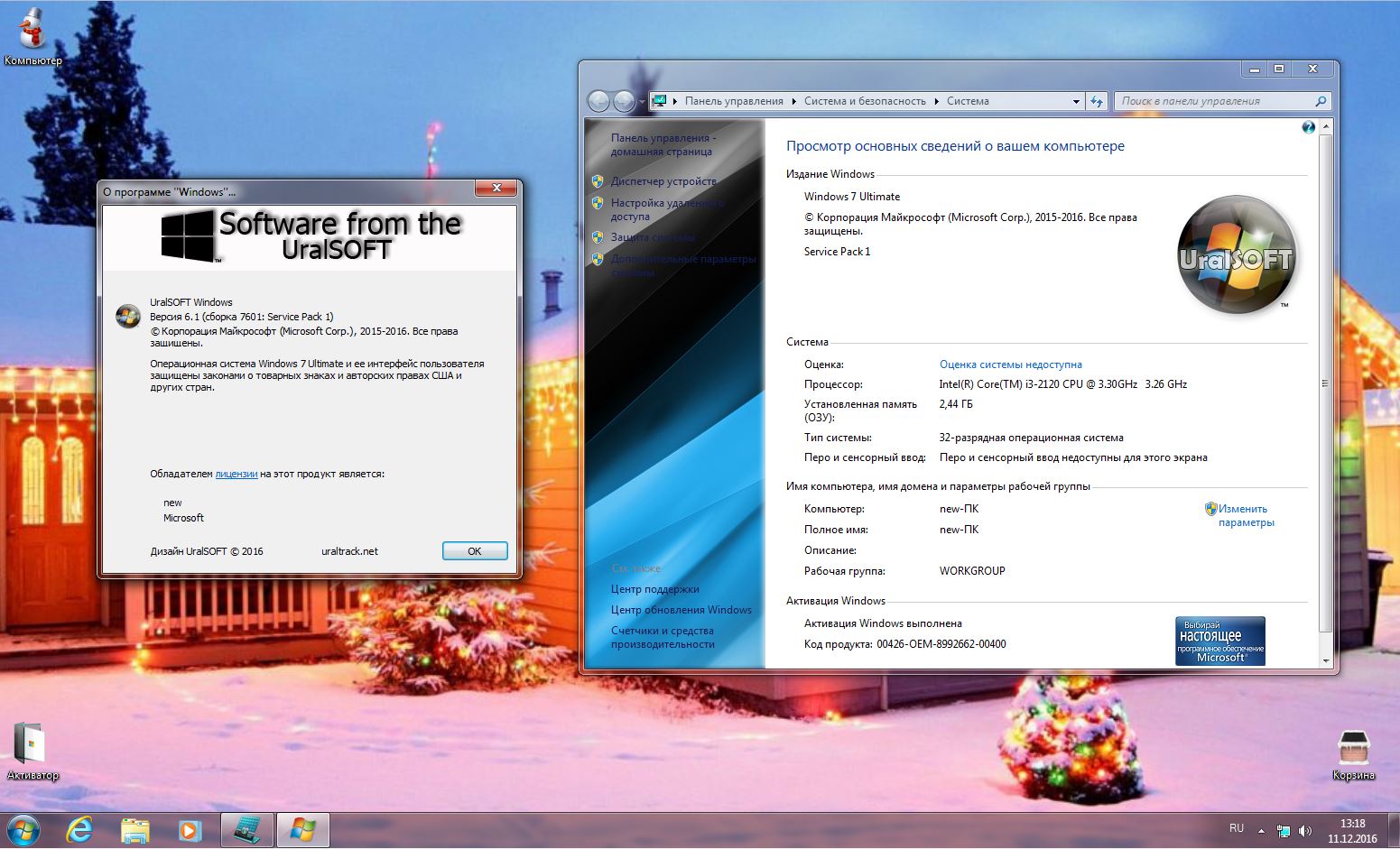Switch to Control Panel System taskbar button
The image size is (1400, 849).
tap(246, 830)
